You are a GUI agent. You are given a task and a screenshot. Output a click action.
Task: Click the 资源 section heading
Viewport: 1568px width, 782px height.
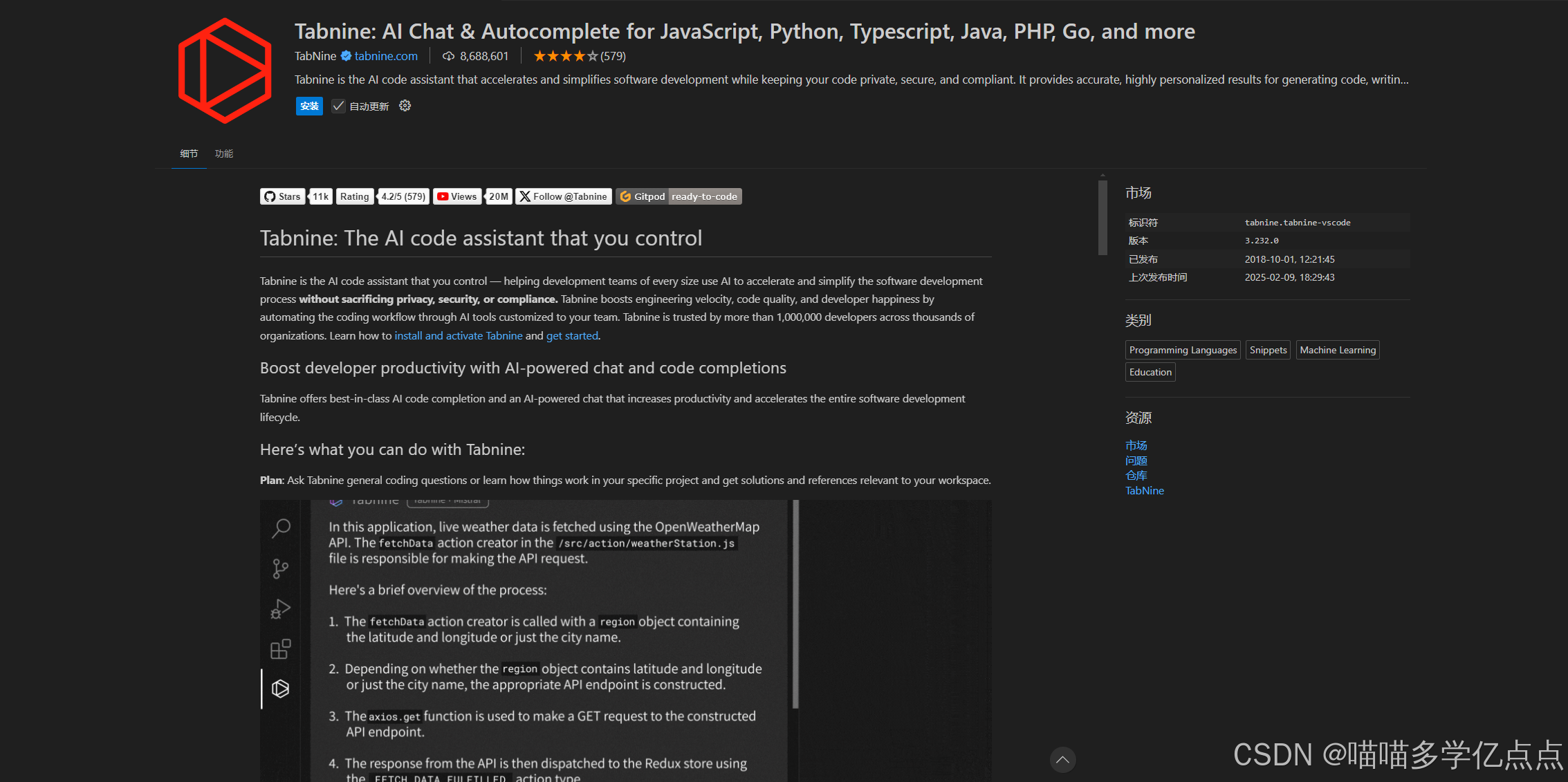[x=1138, y=418]
